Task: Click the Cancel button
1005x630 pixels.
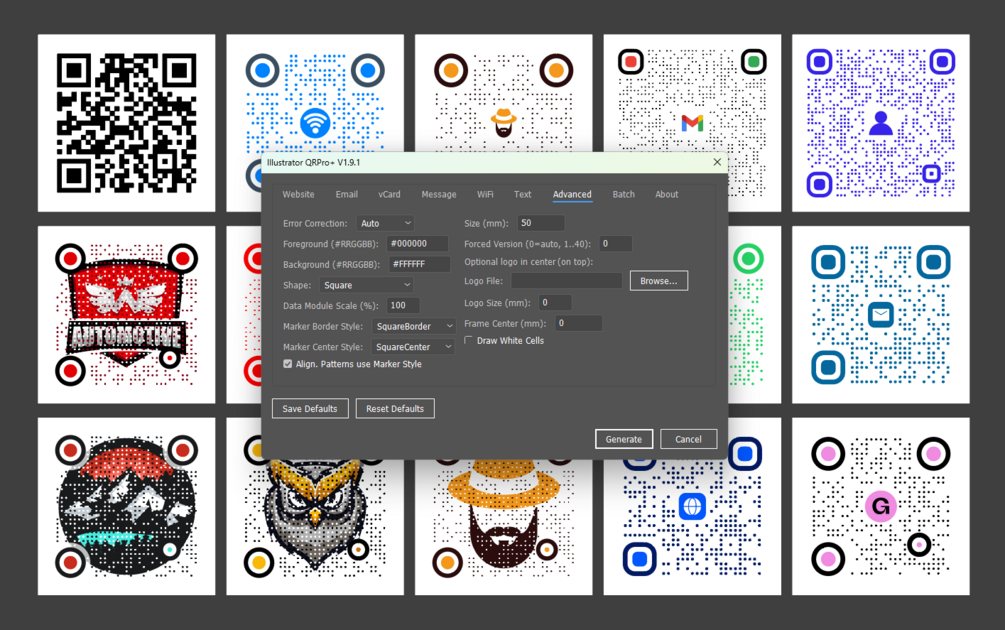Action: pos(688,439)
